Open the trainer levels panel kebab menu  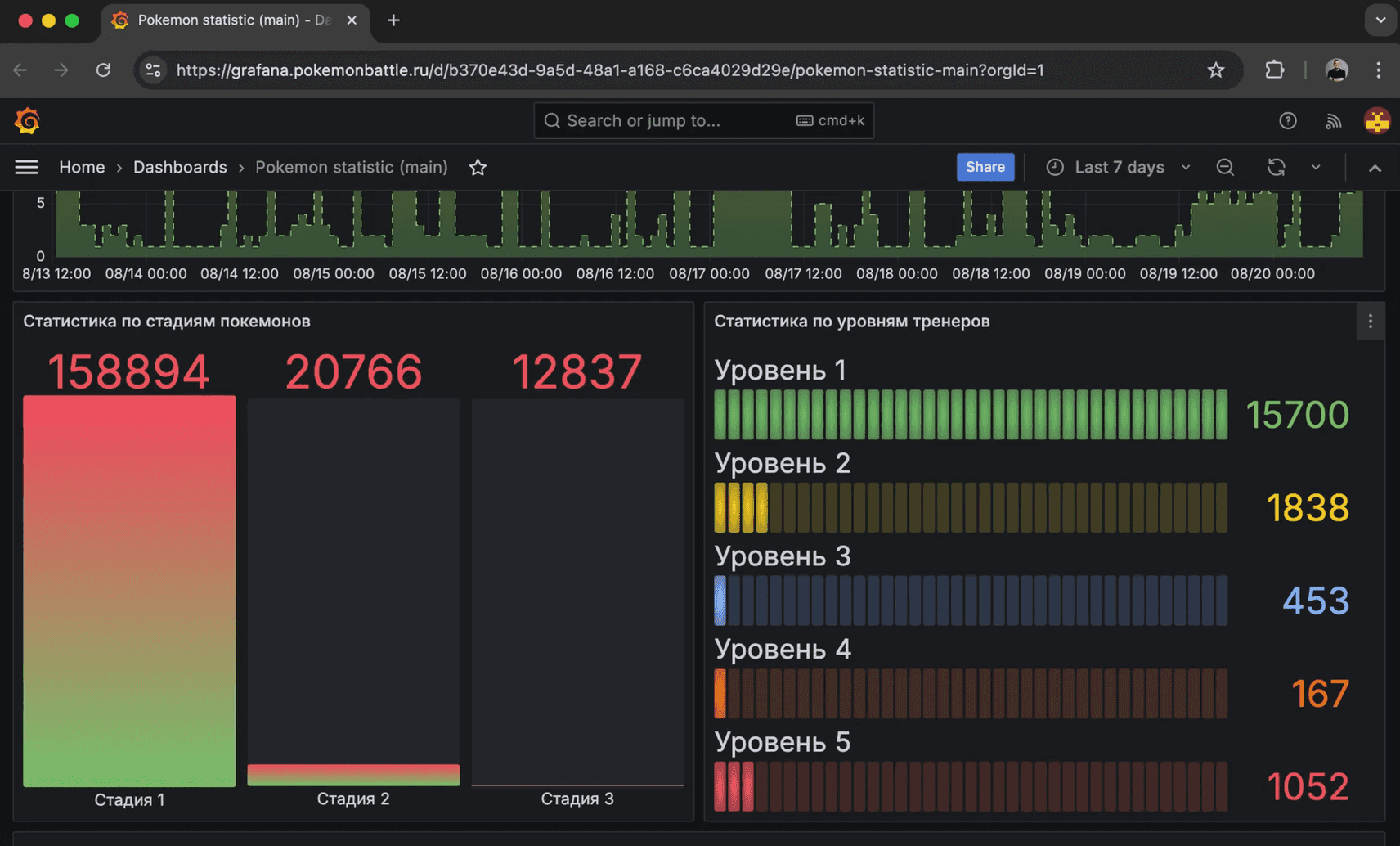coord(1371,322)
